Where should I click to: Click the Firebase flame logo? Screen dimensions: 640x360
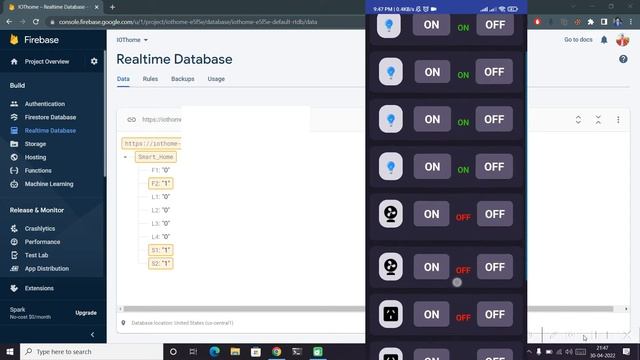pos(14,40)
